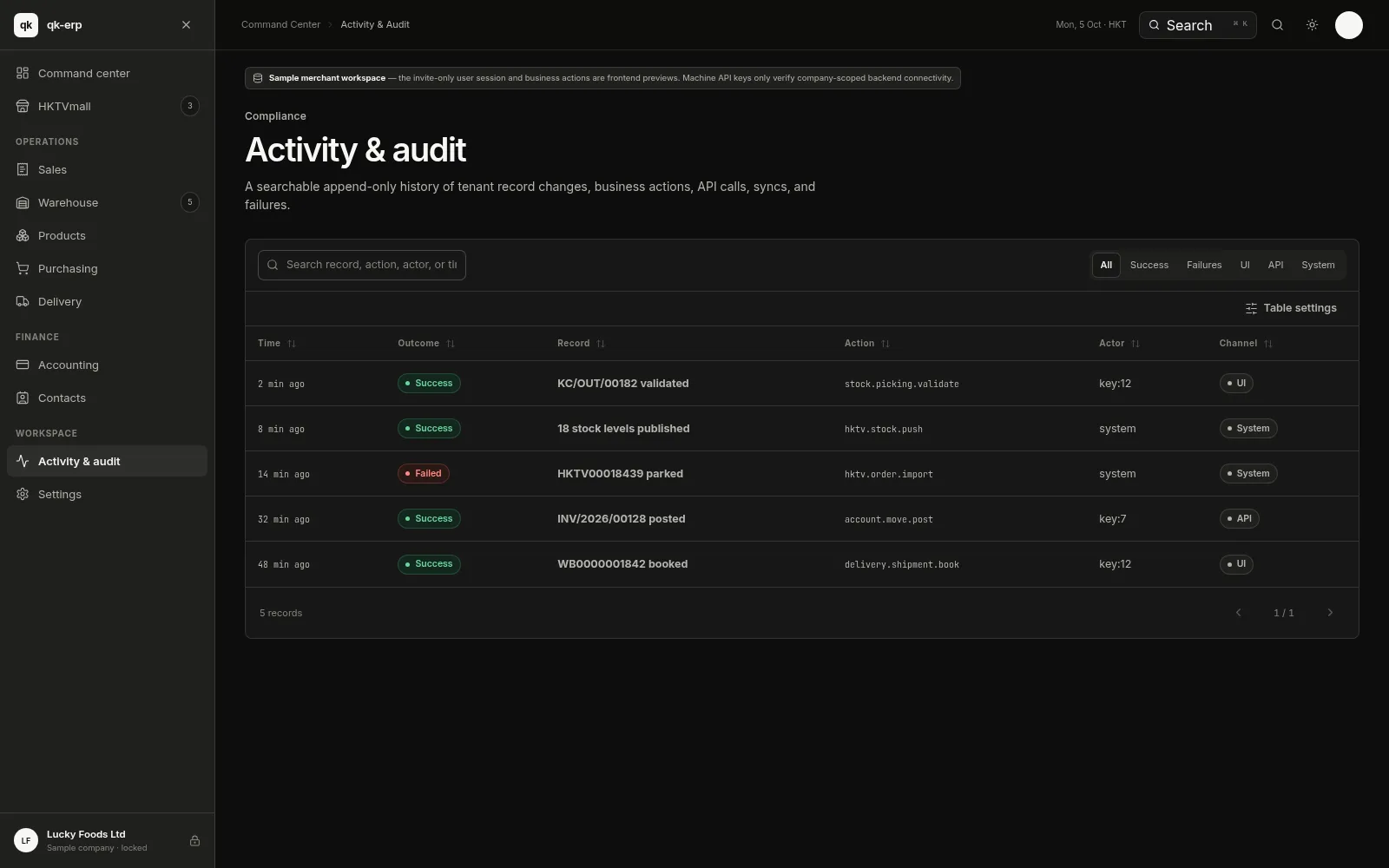
Task: Close the sidebar with the X icon
Action: tap(186, 25)
